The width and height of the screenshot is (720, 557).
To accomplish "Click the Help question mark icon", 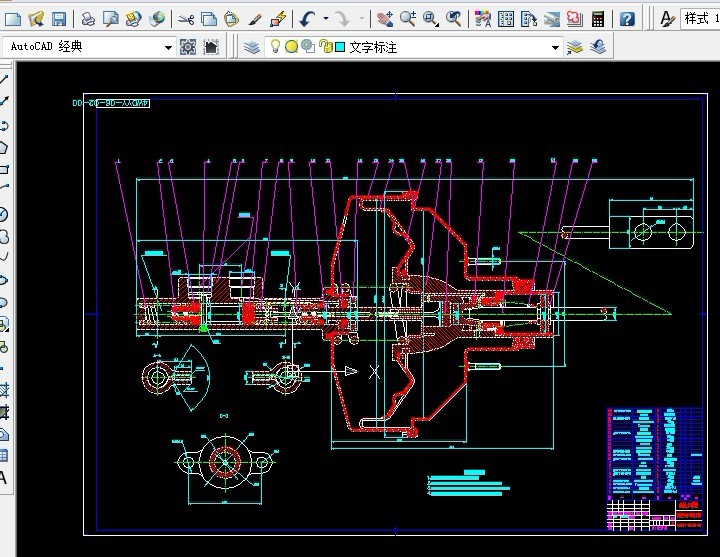I will (627, 18).
